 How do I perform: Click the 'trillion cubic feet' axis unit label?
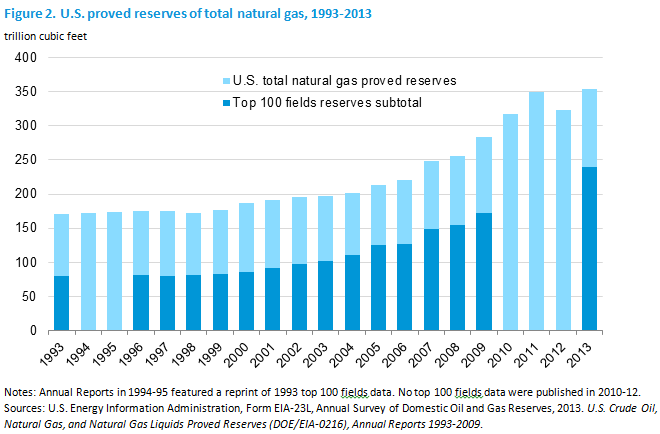(45, 37)
